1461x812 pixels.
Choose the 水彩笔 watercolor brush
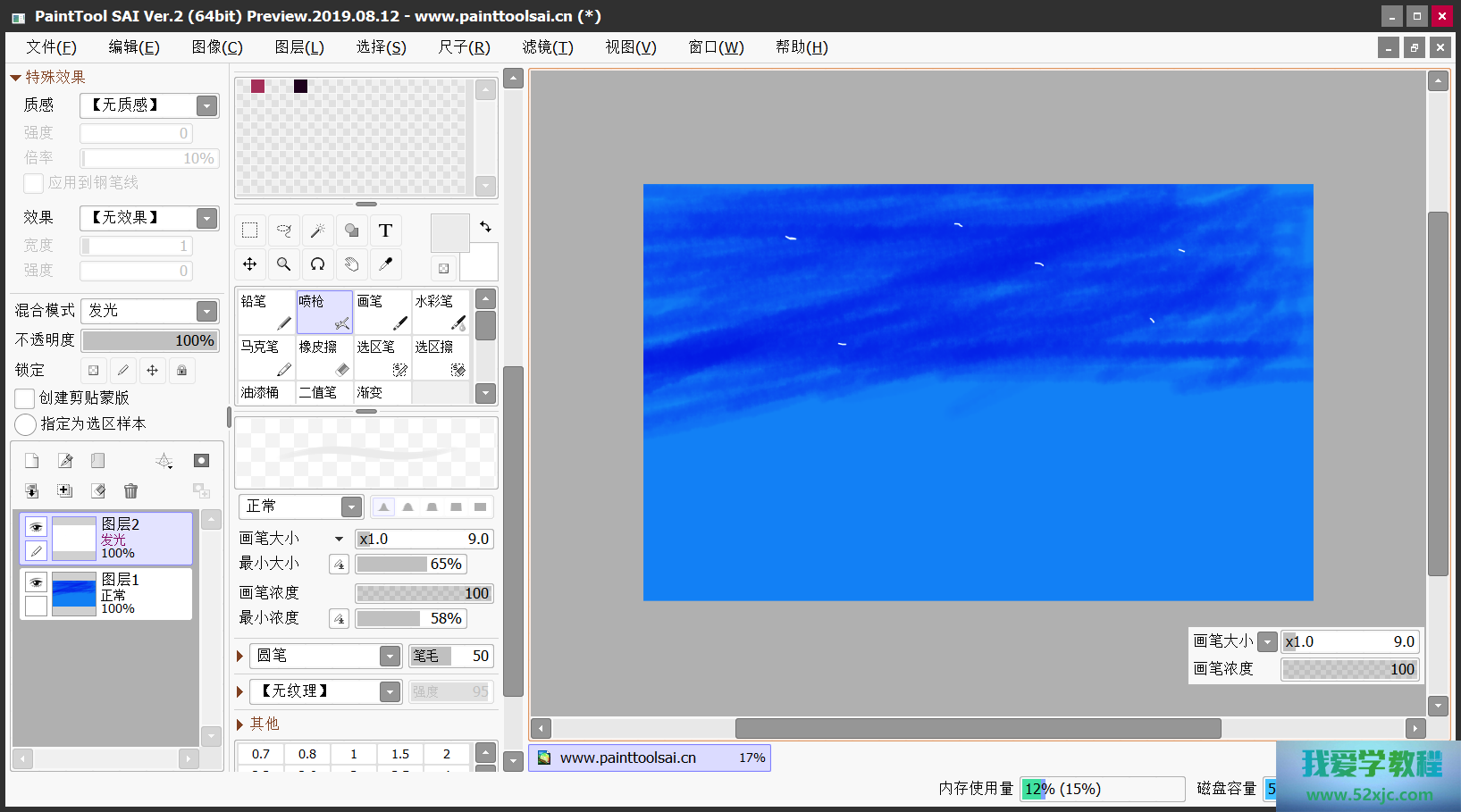click(441, 312)
